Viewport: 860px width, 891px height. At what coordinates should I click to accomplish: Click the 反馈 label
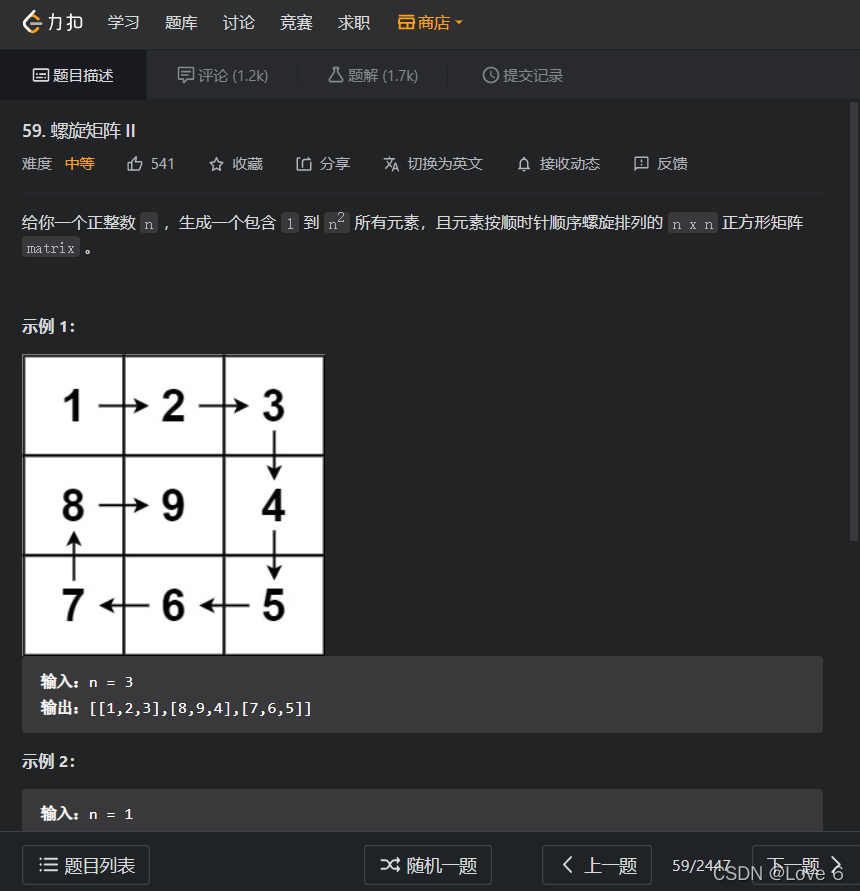(672, 164)
